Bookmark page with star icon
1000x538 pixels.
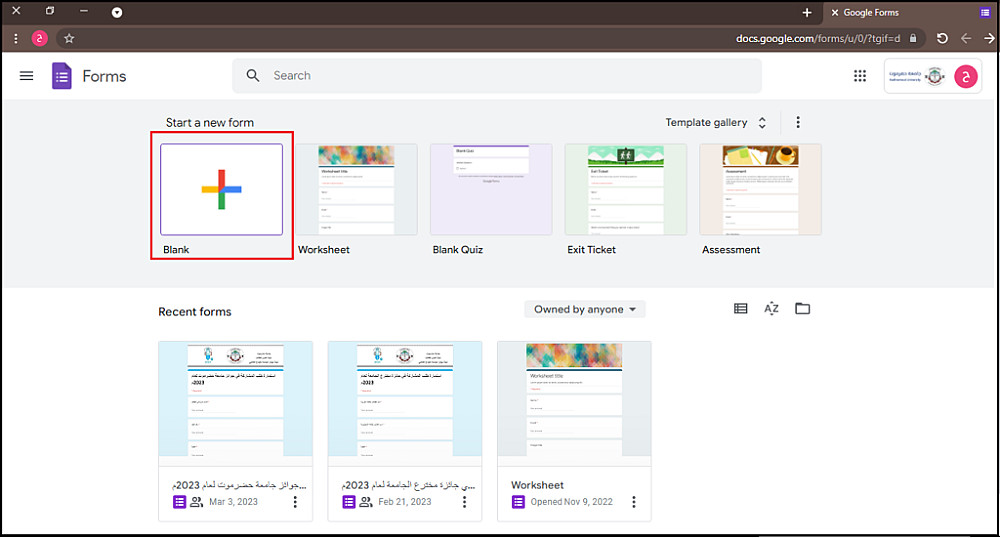69,38
